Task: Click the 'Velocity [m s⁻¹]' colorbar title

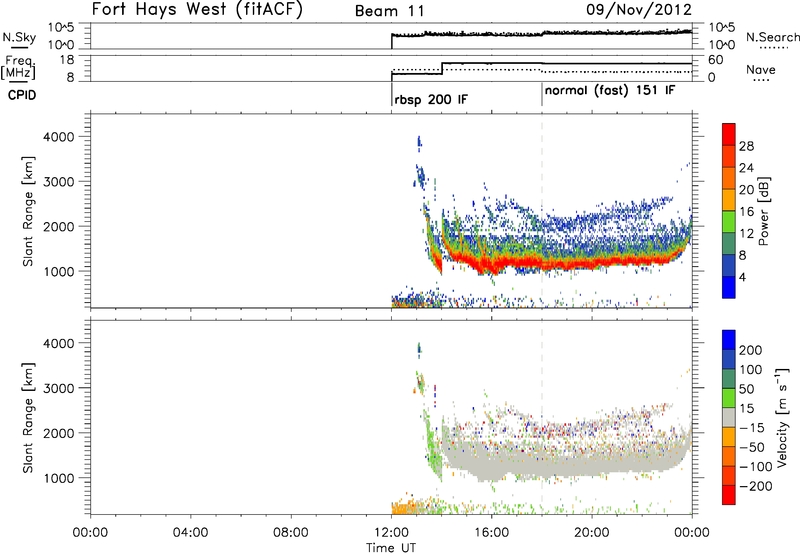Action: (782, 417)
